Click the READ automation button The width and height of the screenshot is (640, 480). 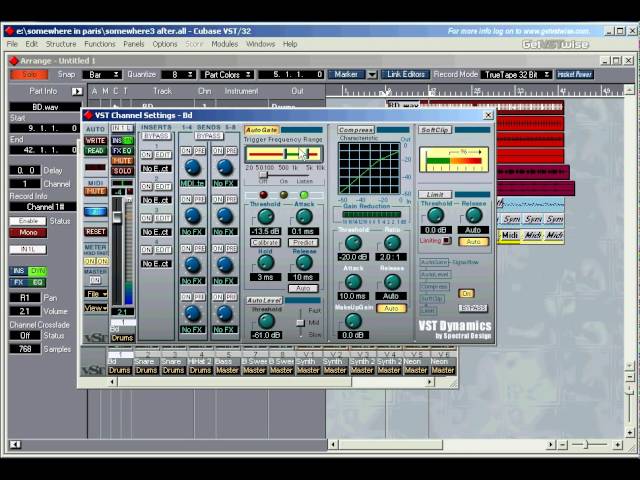coord(95,151)
